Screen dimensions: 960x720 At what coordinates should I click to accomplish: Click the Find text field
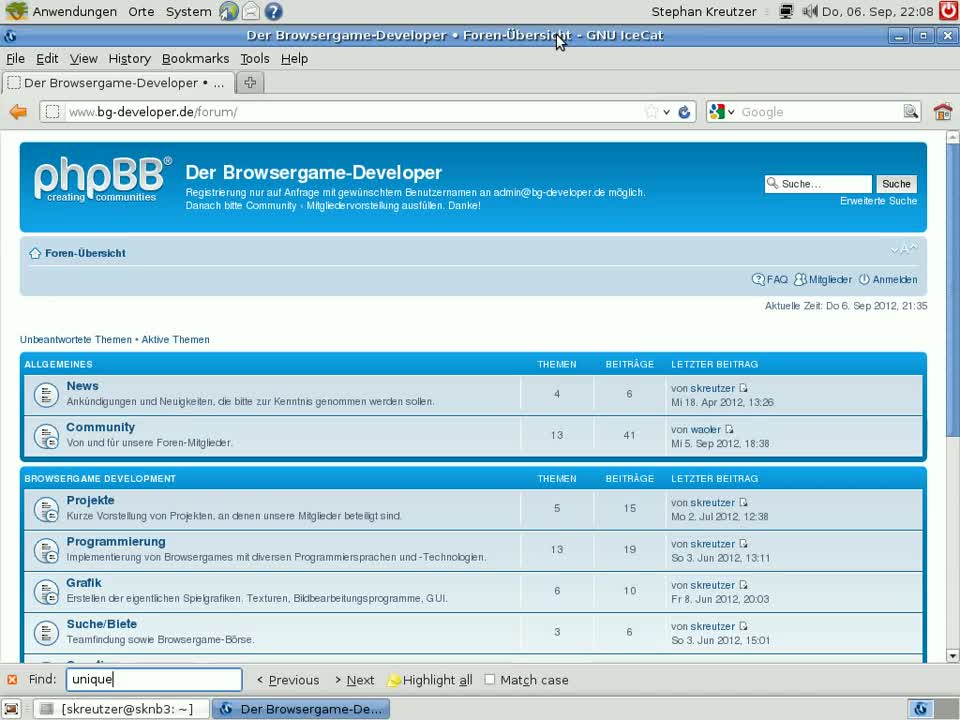(x=154, y=680)
